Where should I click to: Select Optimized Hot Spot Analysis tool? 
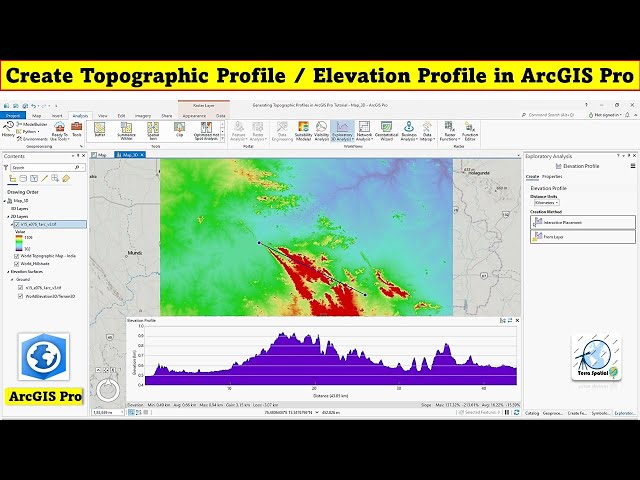coord(206,131)
